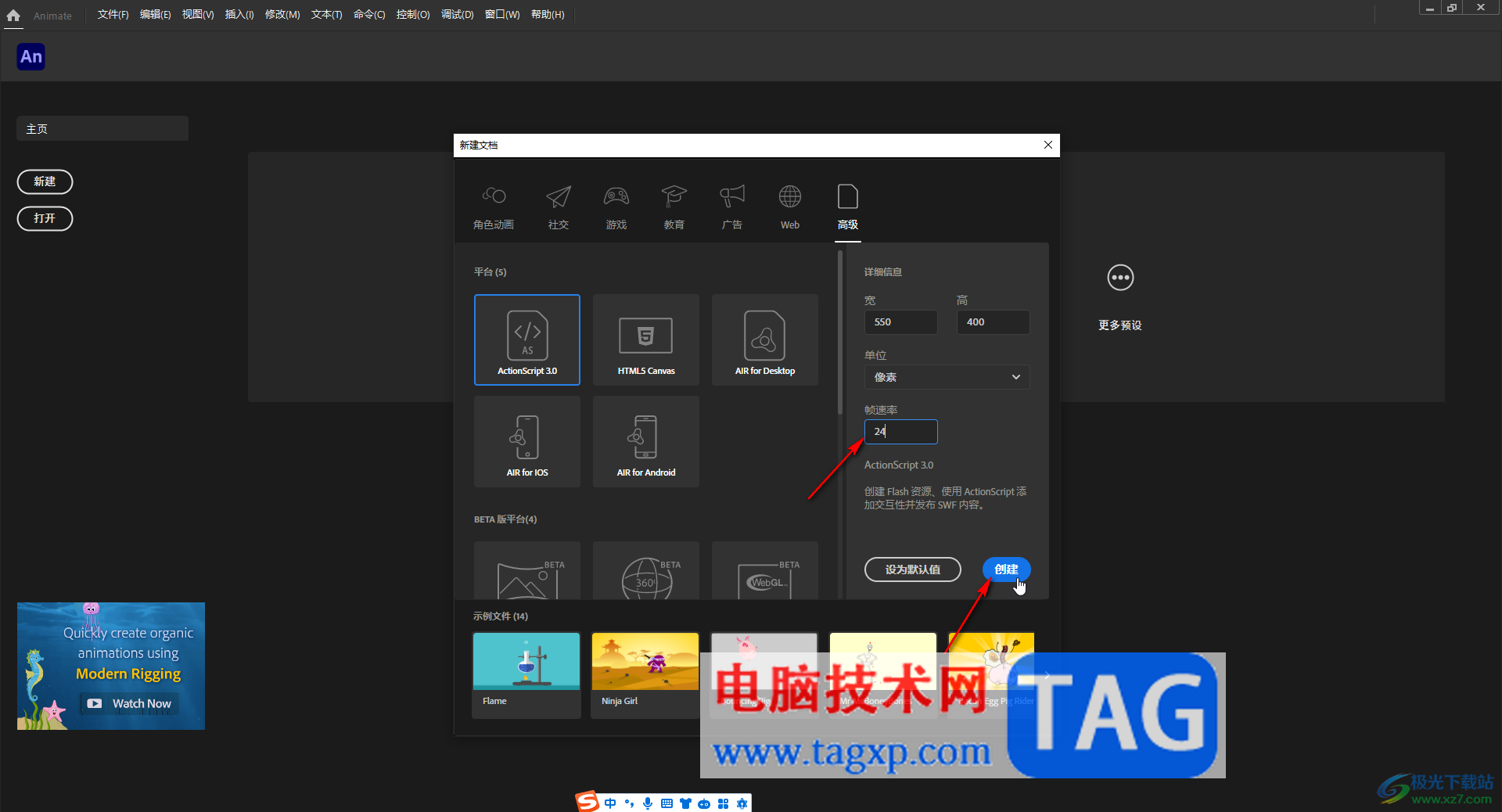
Task: Open the Ninja Girl sample file
Action: point(645,675)
